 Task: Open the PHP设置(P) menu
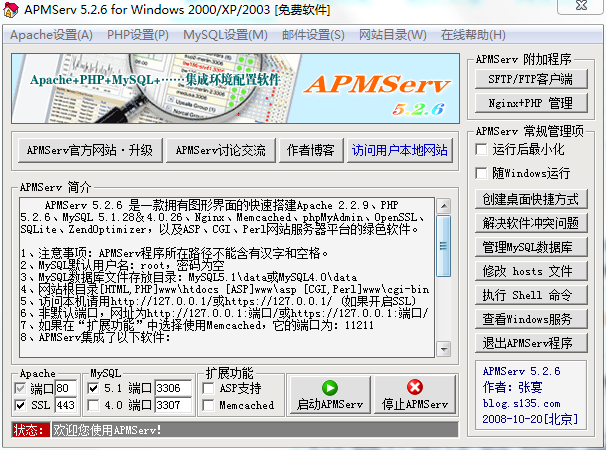pos(138,35)
